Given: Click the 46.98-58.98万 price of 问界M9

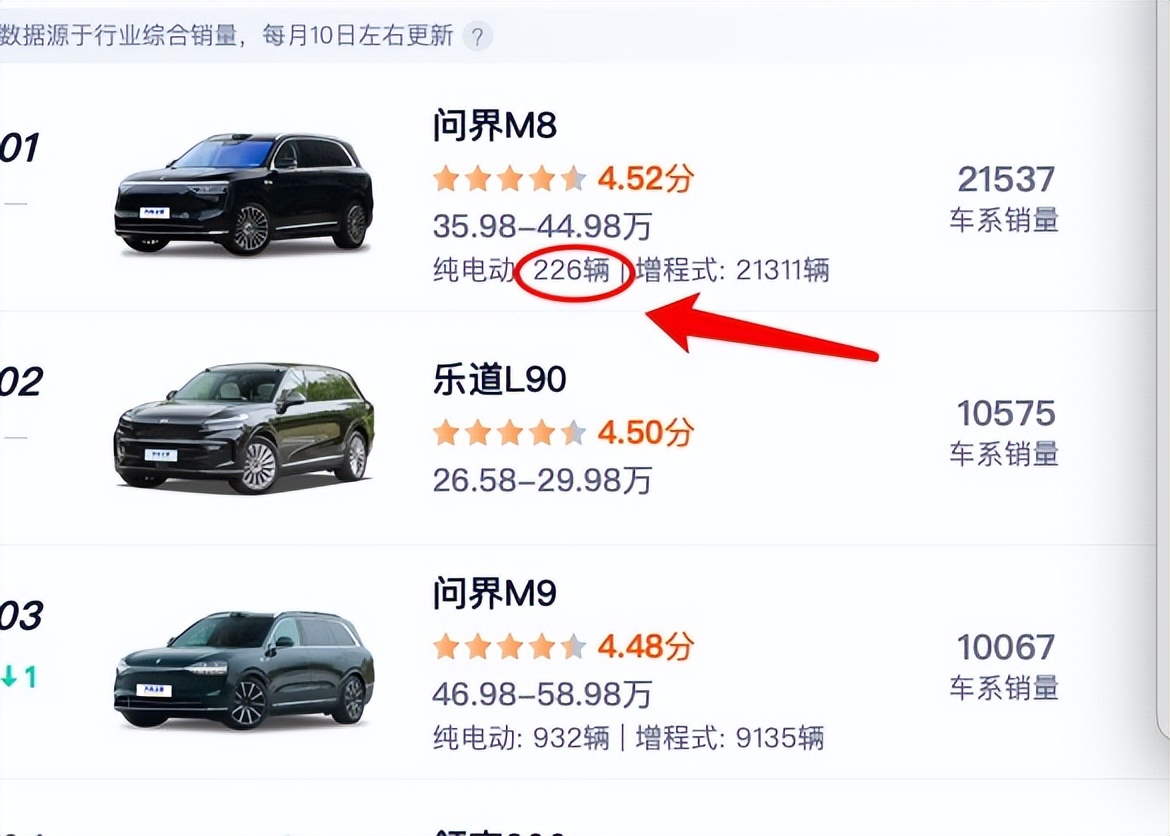Looking at the screenshot, I should tap(540, 693).
